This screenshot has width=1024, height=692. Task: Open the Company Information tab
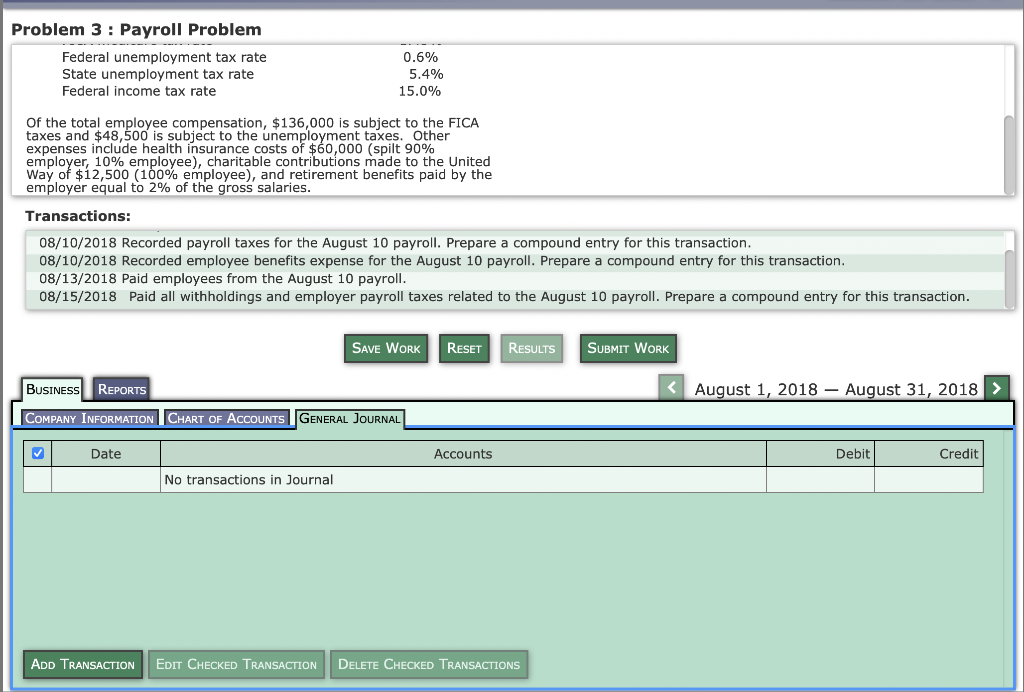click(87, 418)
